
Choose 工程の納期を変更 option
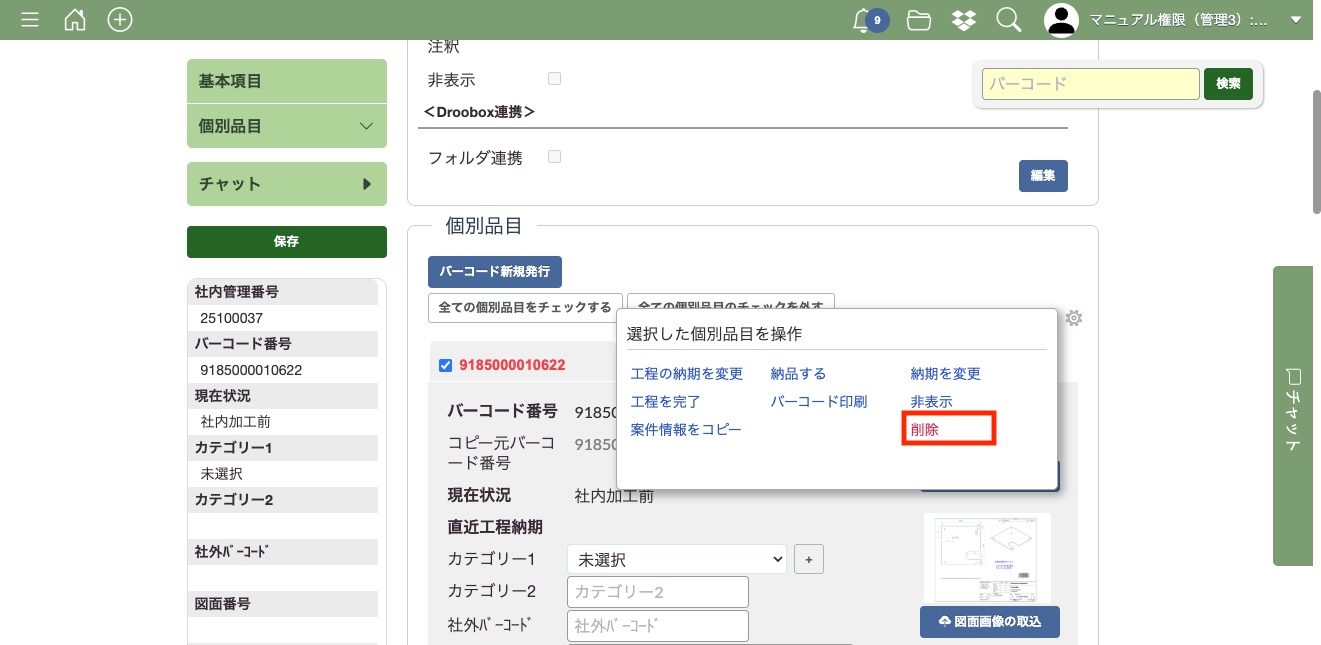686,373
